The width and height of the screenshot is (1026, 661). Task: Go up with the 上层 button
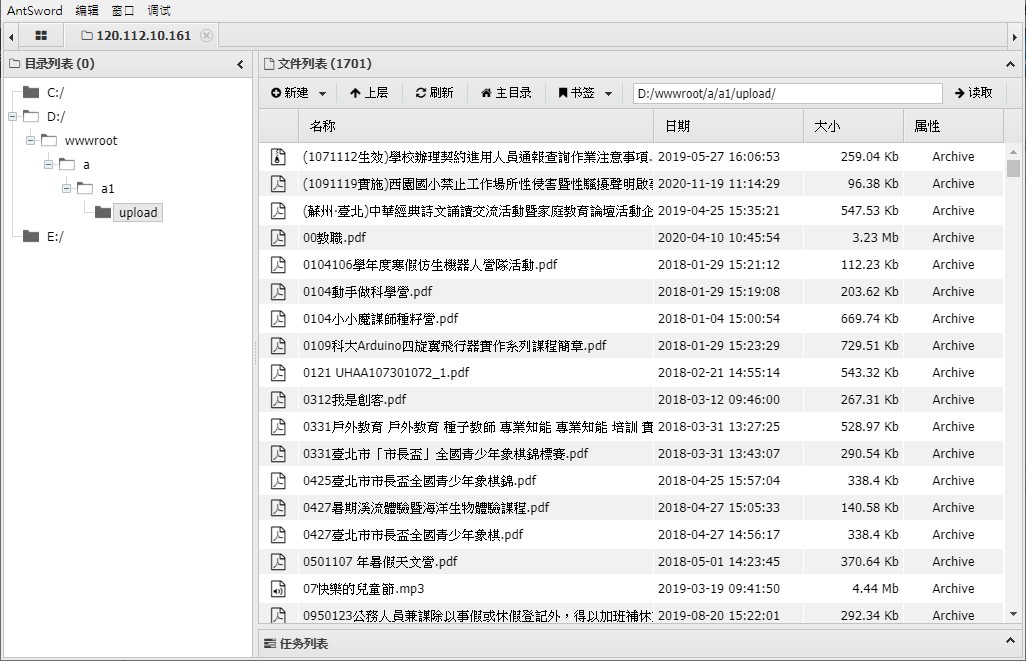coord(369,93)
